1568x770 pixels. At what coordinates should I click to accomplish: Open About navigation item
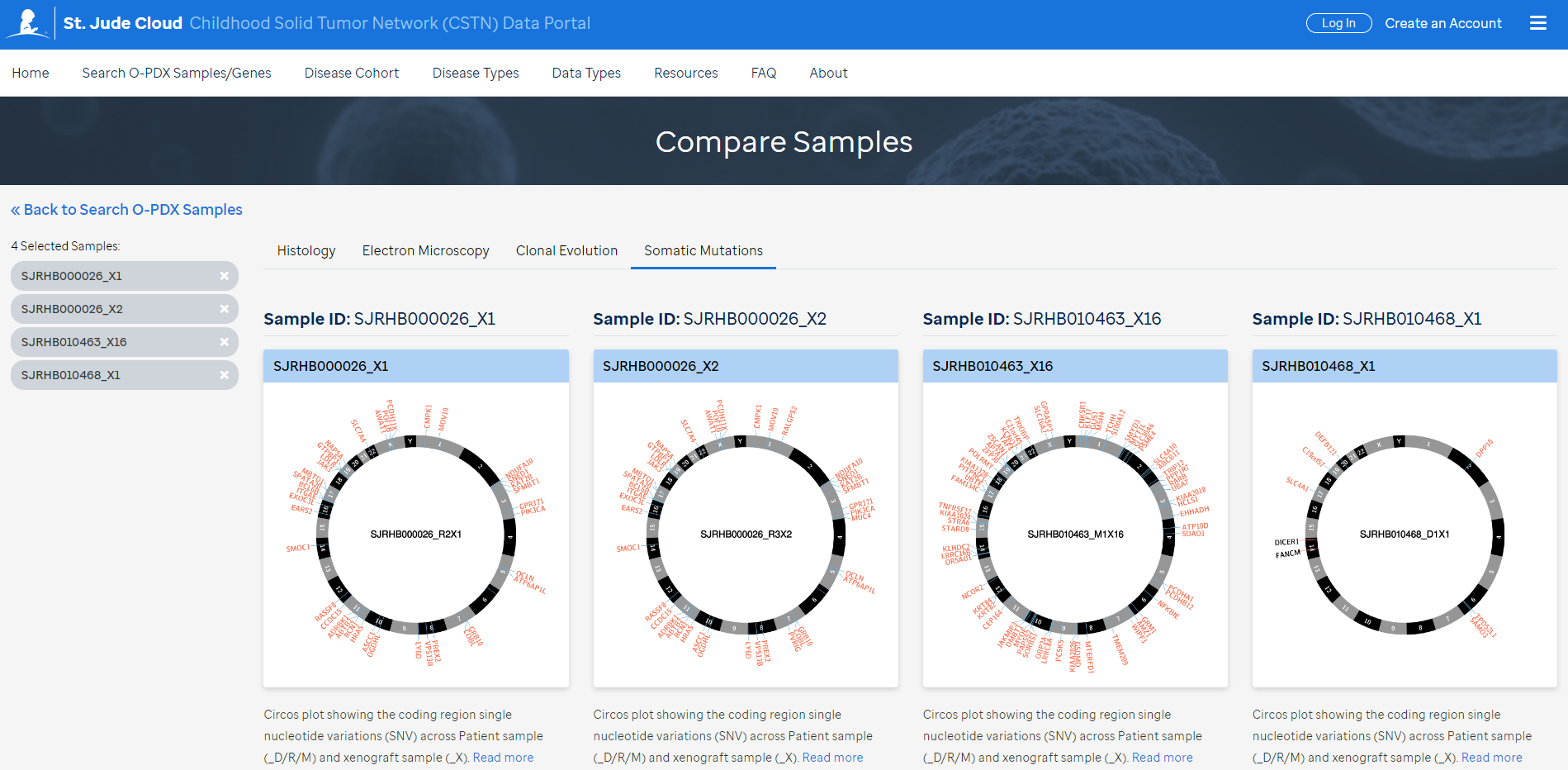coord(828,73)
